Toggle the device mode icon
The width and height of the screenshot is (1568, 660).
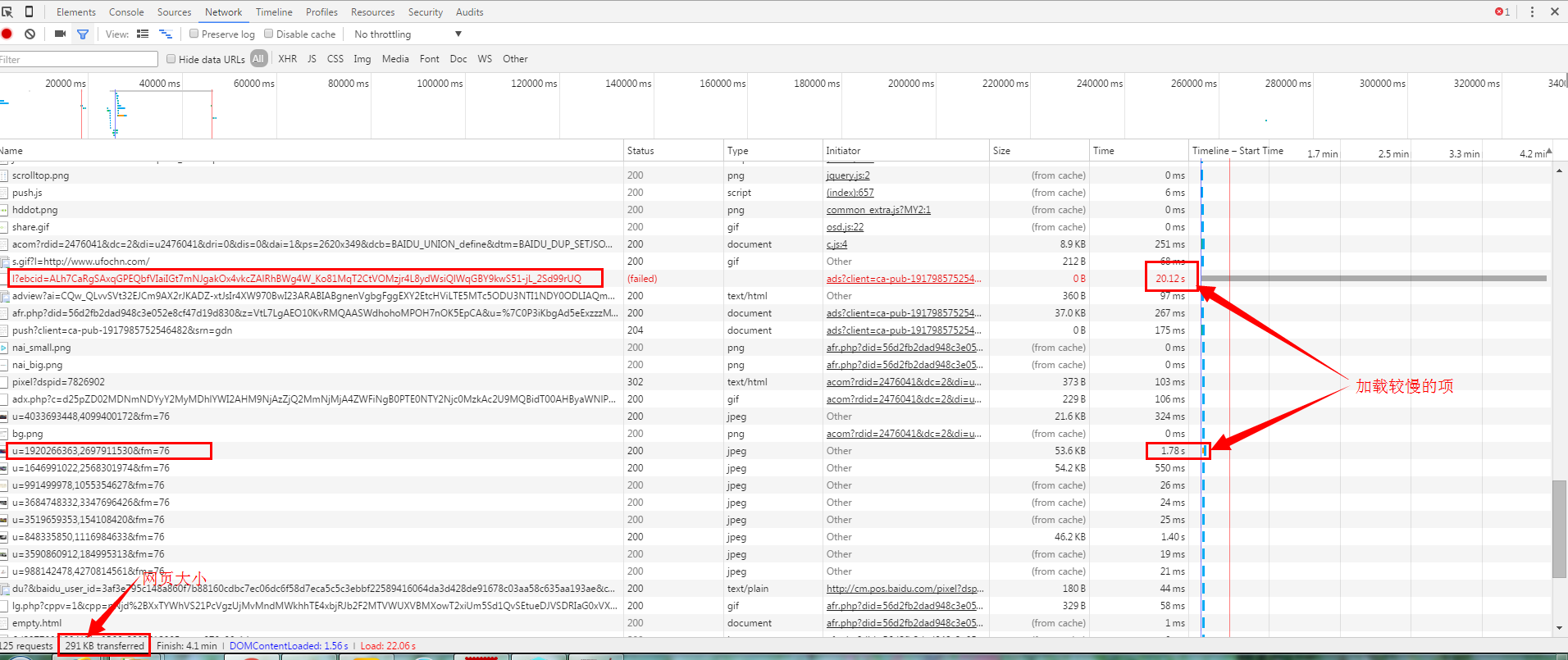30,11
